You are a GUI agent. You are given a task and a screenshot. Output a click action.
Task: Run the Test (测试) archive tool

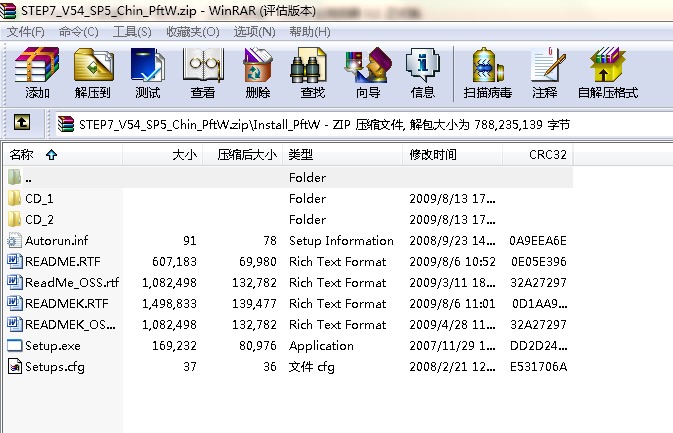tap(147, 73)
